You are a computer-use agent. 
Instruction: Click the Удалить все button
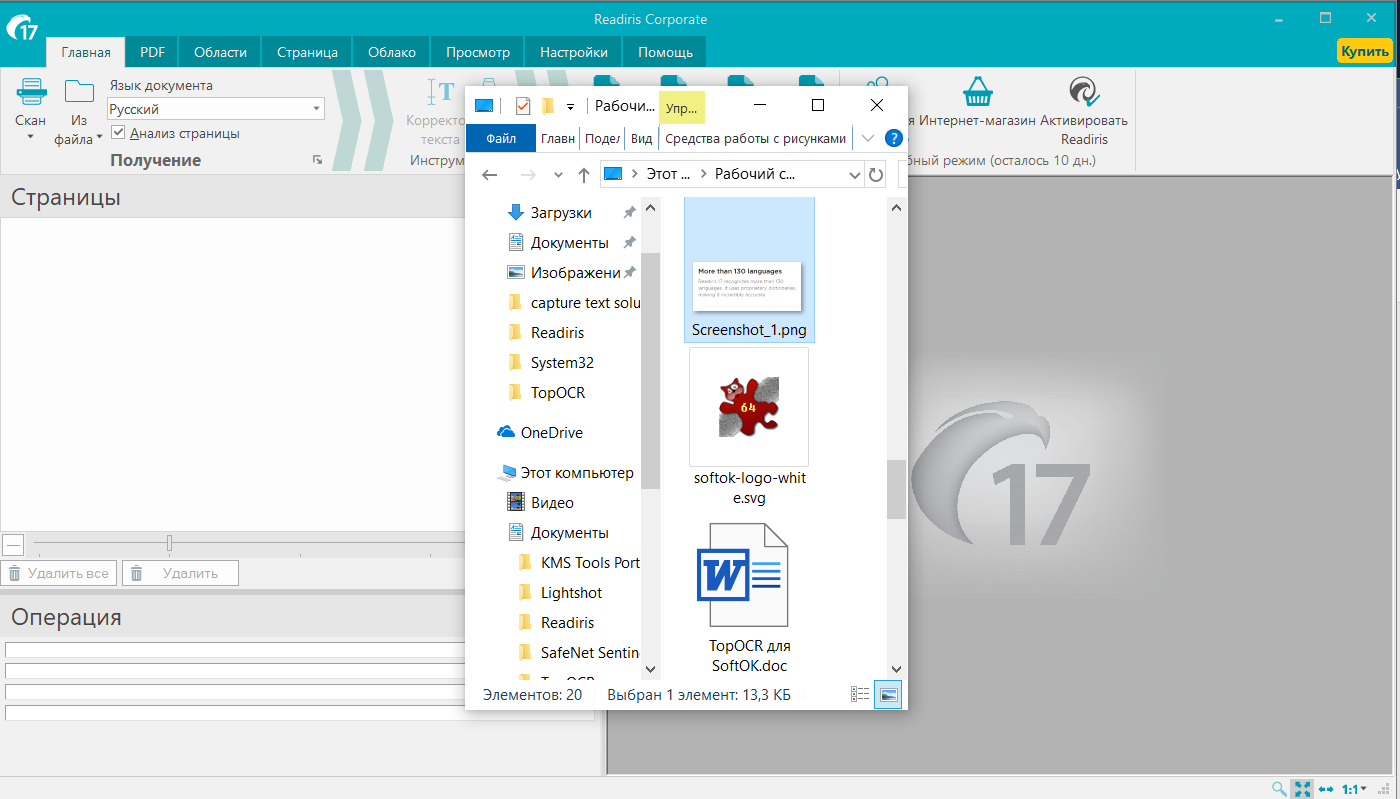coord(59,573)
